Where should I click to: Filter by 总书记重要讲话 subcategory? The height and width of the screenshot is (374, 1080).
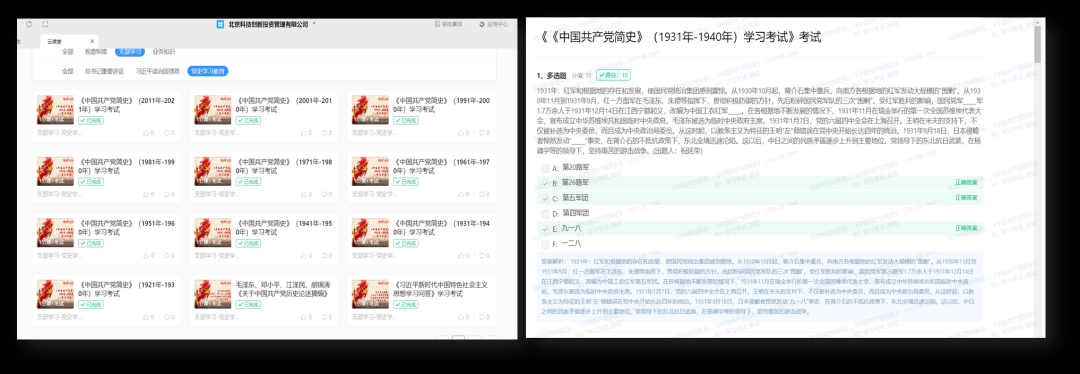pos(104,71)
